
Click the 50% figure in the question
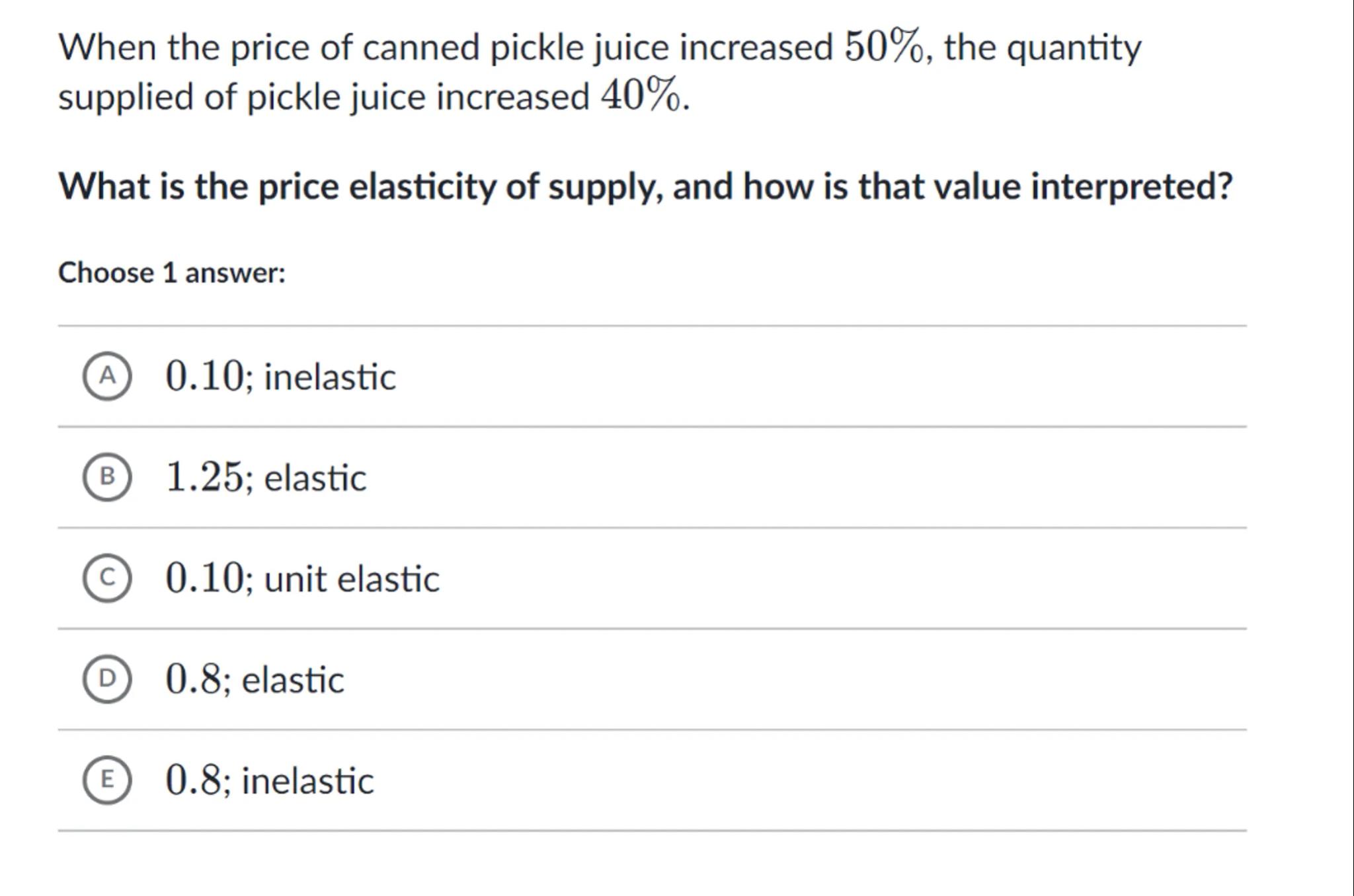[883, 47]
